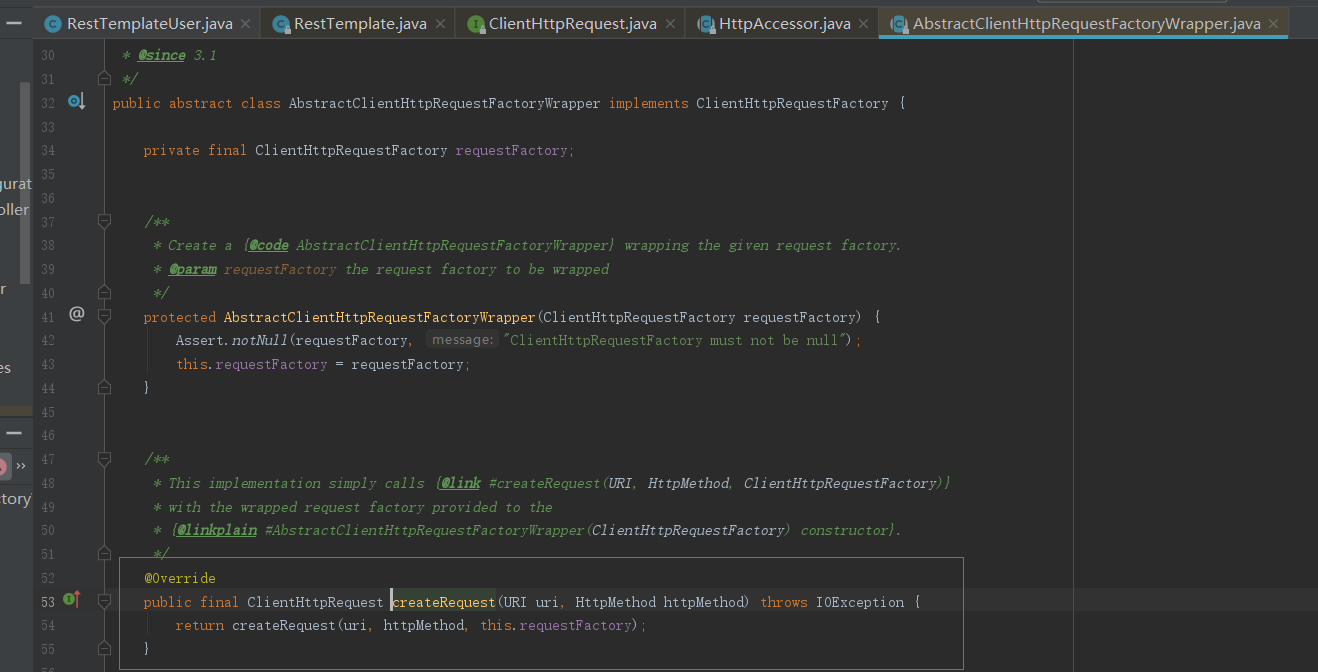Screen dimensions: 1318x672
Task: Close the AbstractClientHttpRequestFactoryWrapper.java tab
Action: (x=1273, y=24)
